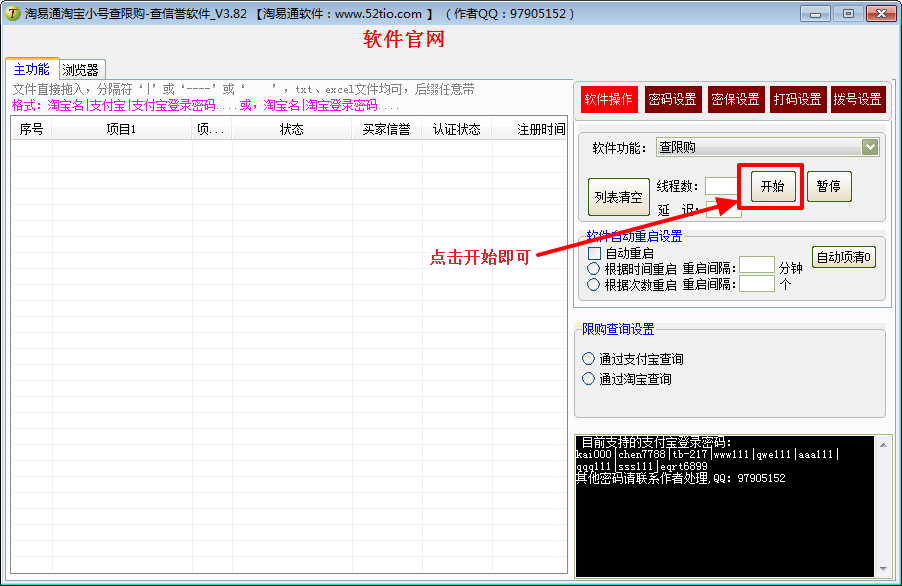The width and height of the screenshot is (902, 586).
Task: Choose 通过支付宝查询 query method
Action: pos(588,359)
